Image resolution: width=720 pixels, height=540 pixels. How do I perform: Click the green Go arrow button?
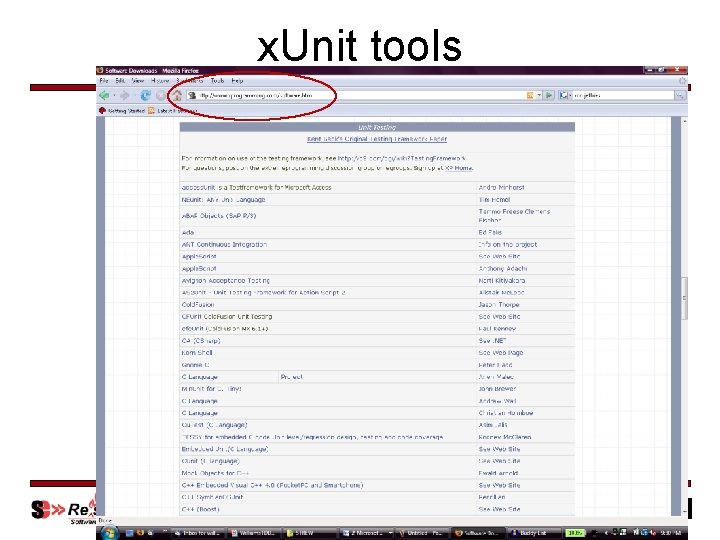click(x=549, y=95)
